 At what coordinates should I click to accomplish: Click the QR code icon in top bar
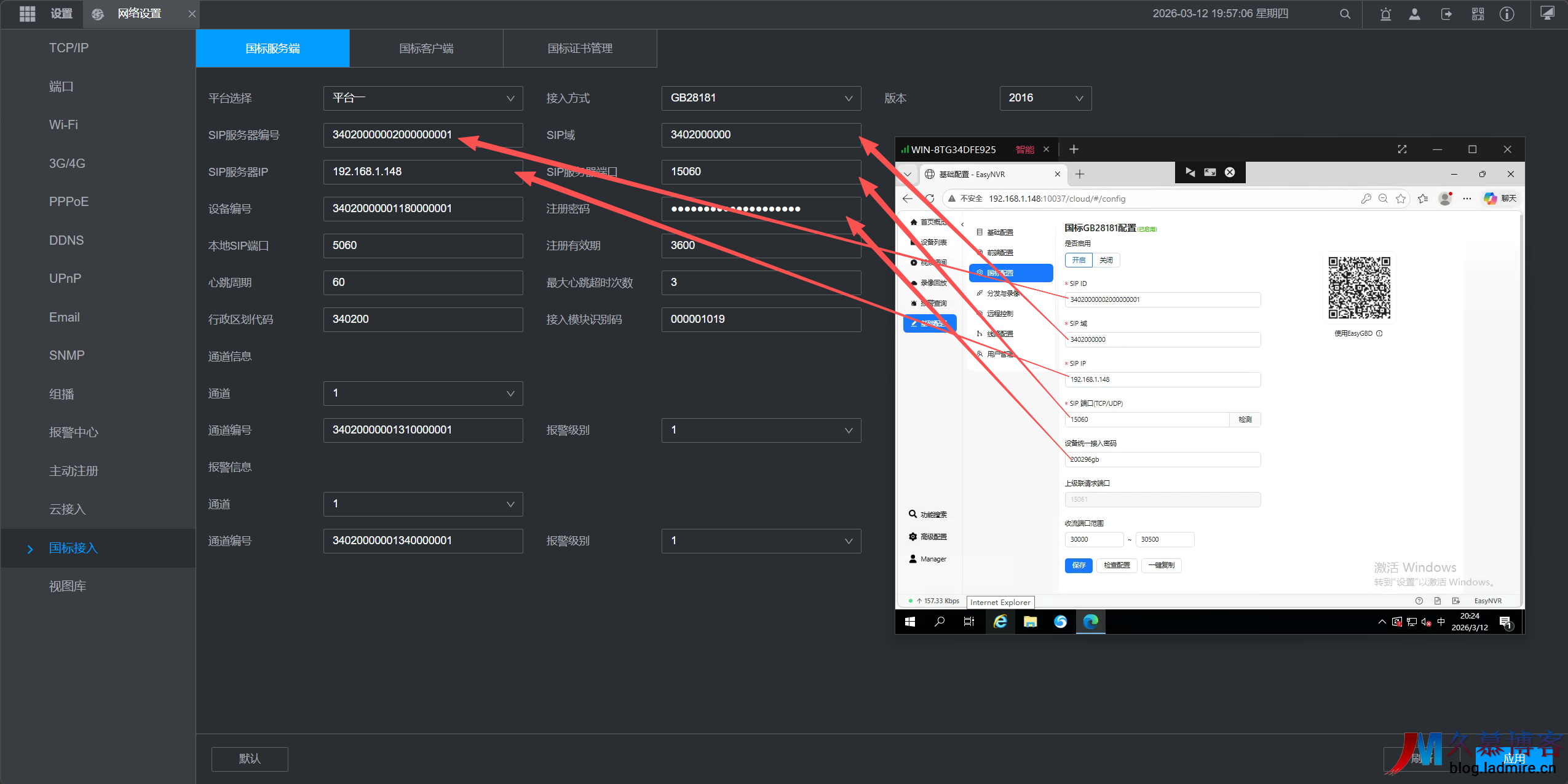point(1478,14)
